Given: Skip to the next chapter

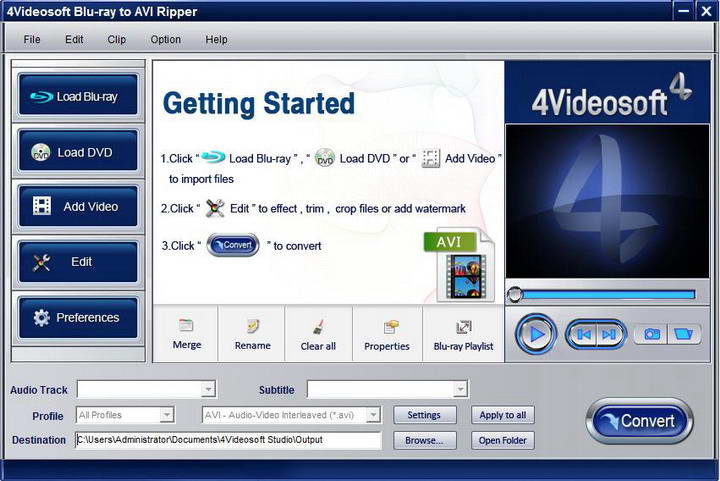Looking at the screenshot, I should pos(610,334).
